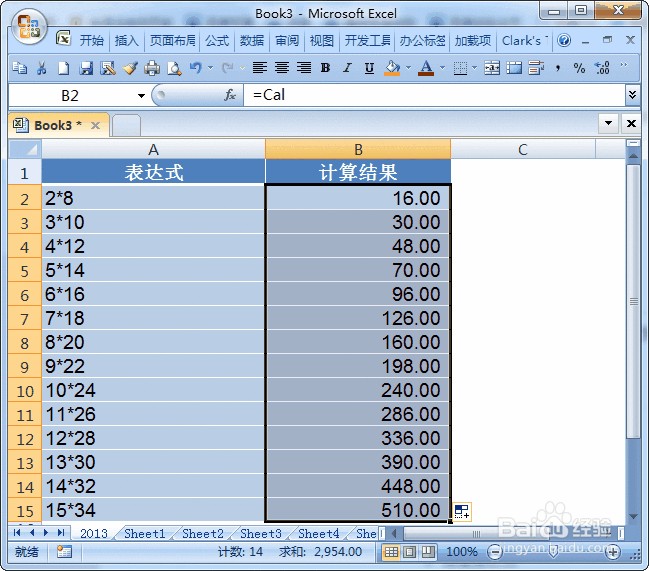Open the Undo history dropdown arrow
This screenshot has height=571, width=649.
click(210, 67)
